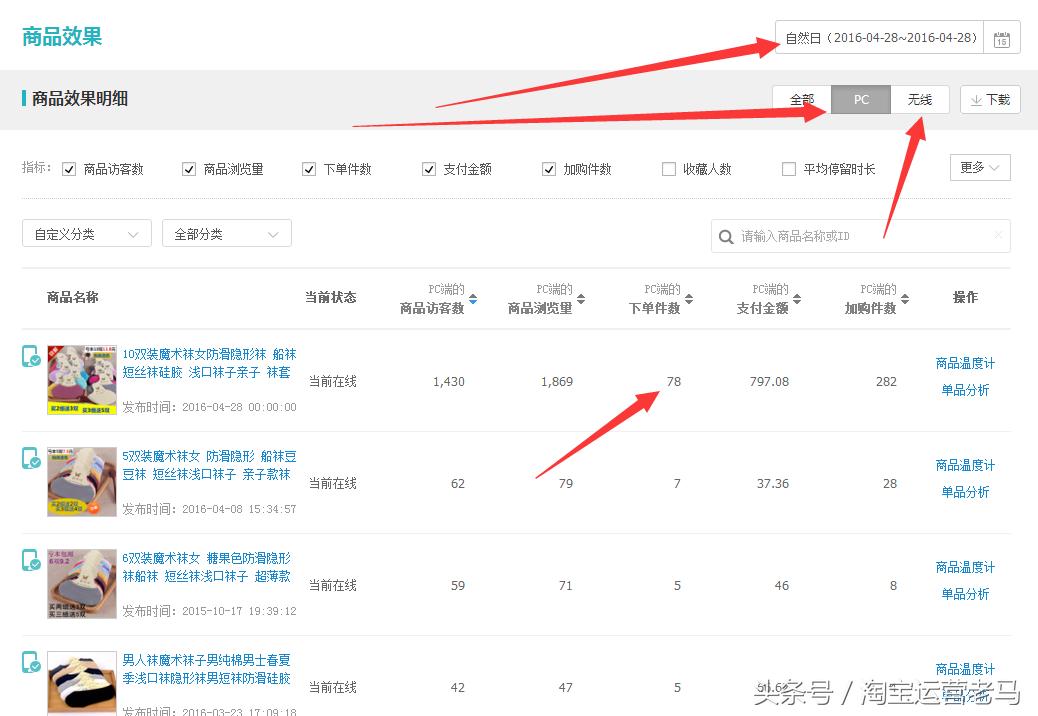Click sort arrows on 加购件数 column
This screenshot has height=716, width=1038.
click(x=903, y=299)
